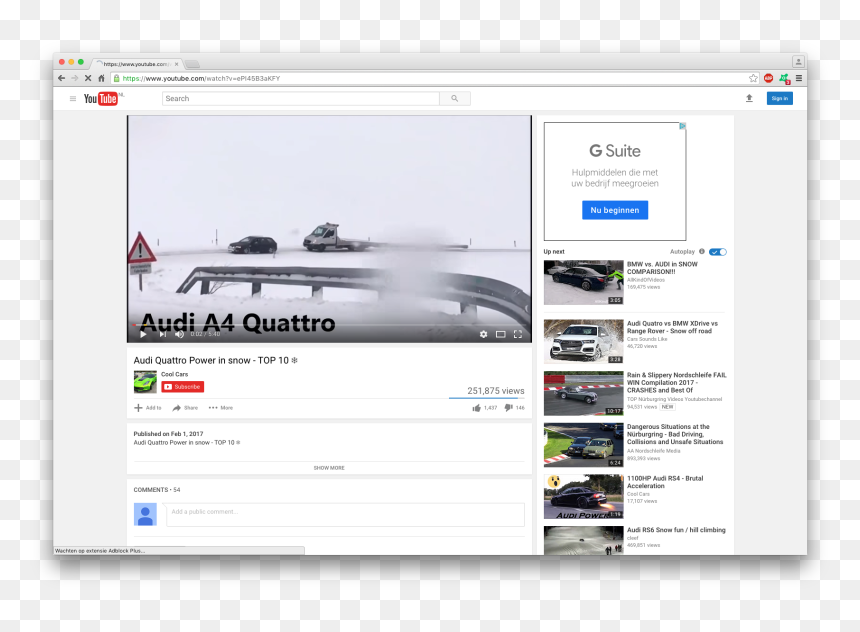Click the AdChoices icon on the ad
The height and width of the screenshot is (632, 860).
point(682,126)
